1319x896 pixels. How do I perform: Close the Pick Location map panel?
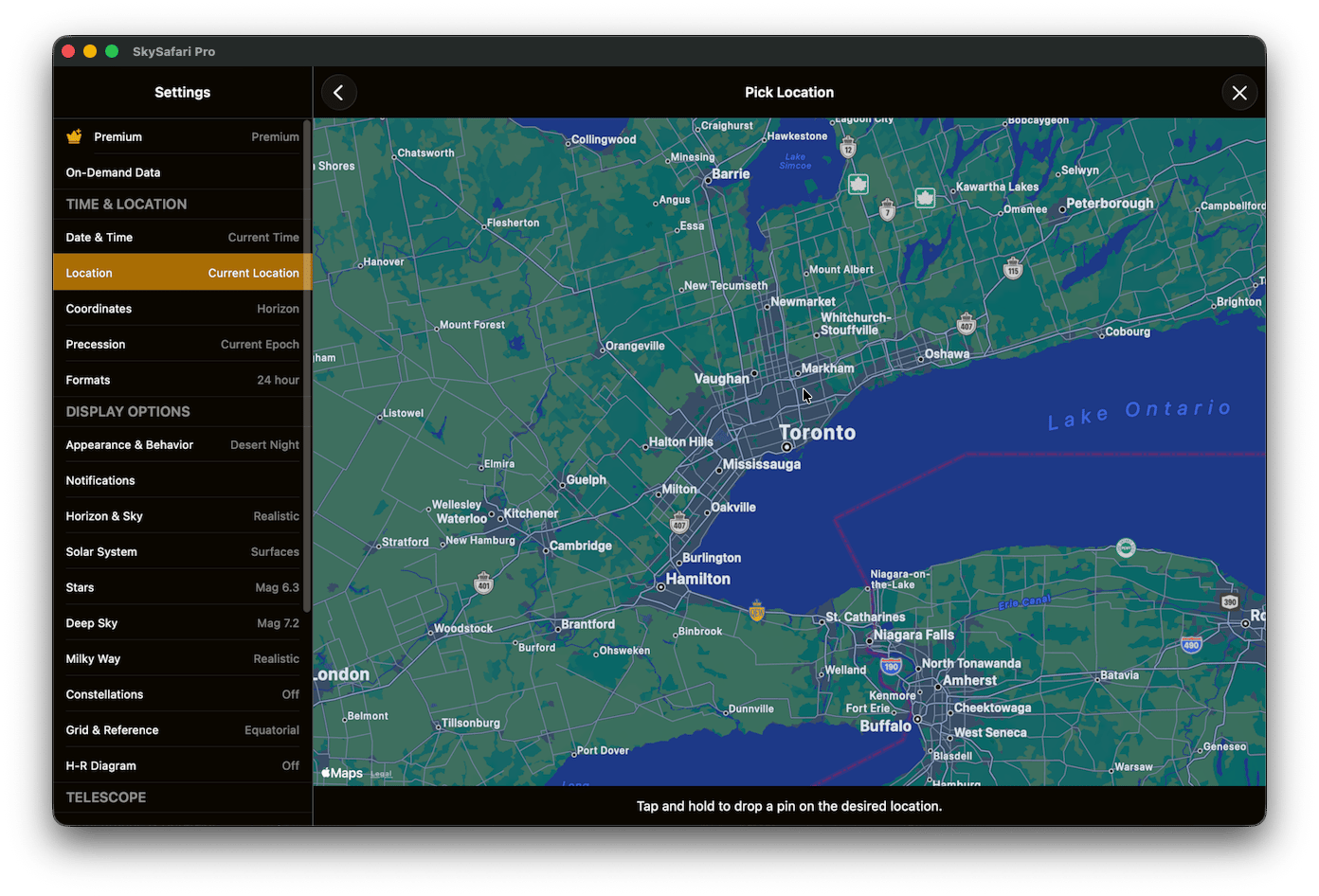1239,93
